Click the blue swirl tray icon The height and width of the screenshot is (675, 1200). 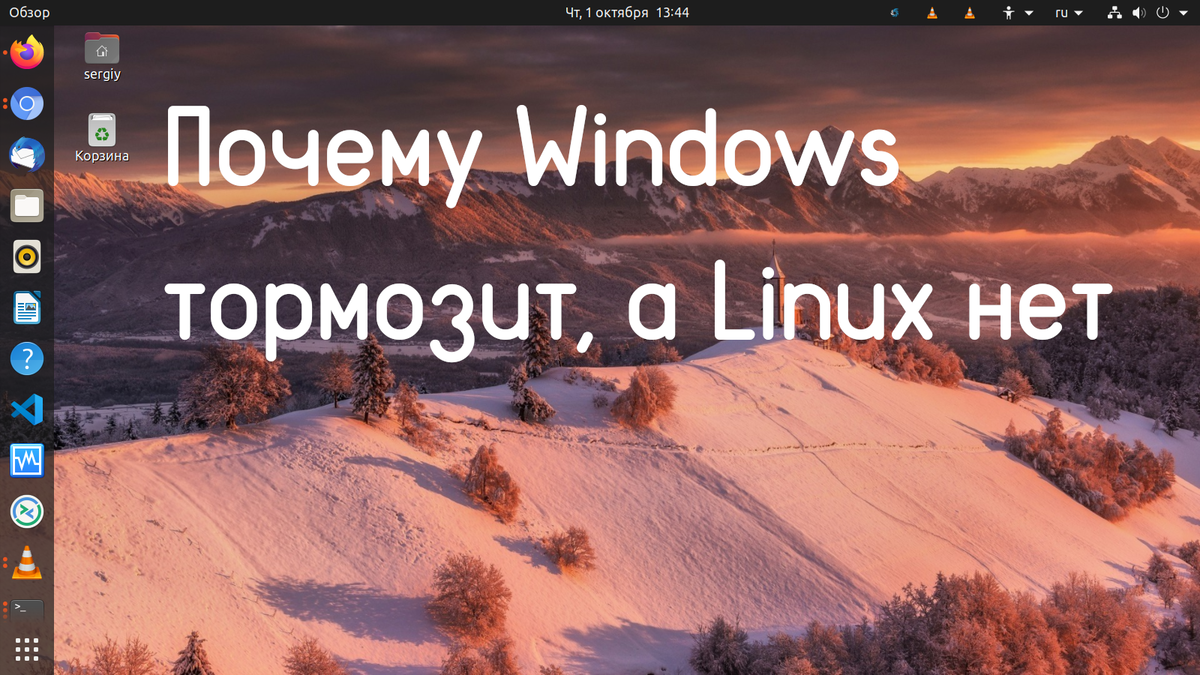tap(895, 13)
